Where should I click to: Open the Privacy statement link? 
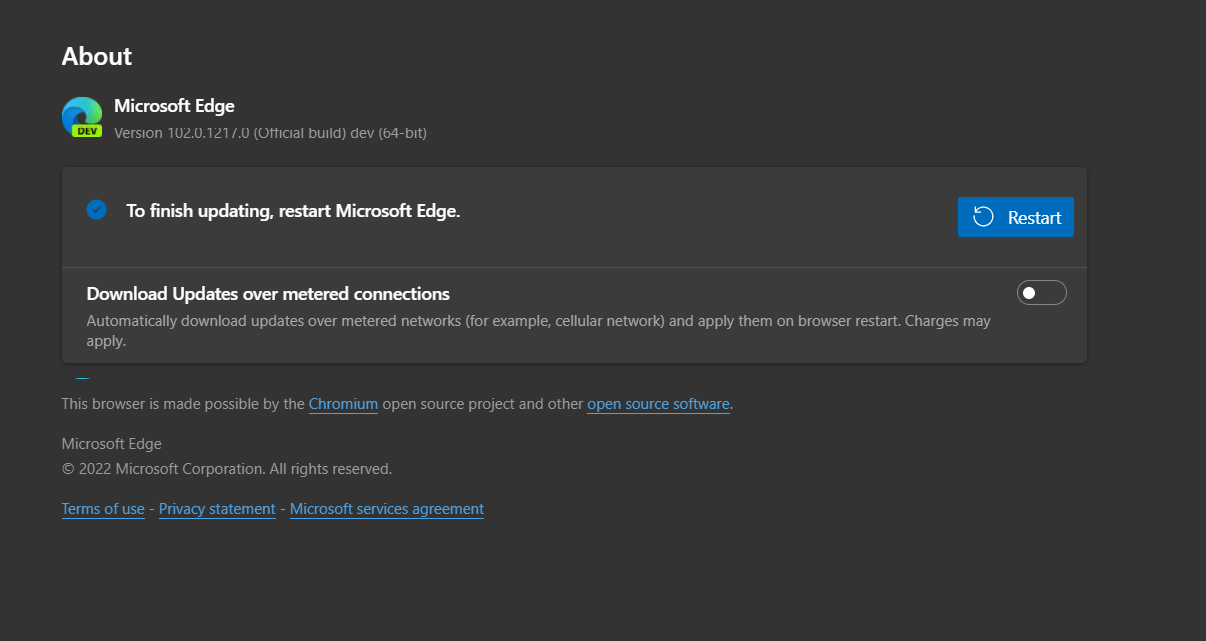click(x=217, y=509)
